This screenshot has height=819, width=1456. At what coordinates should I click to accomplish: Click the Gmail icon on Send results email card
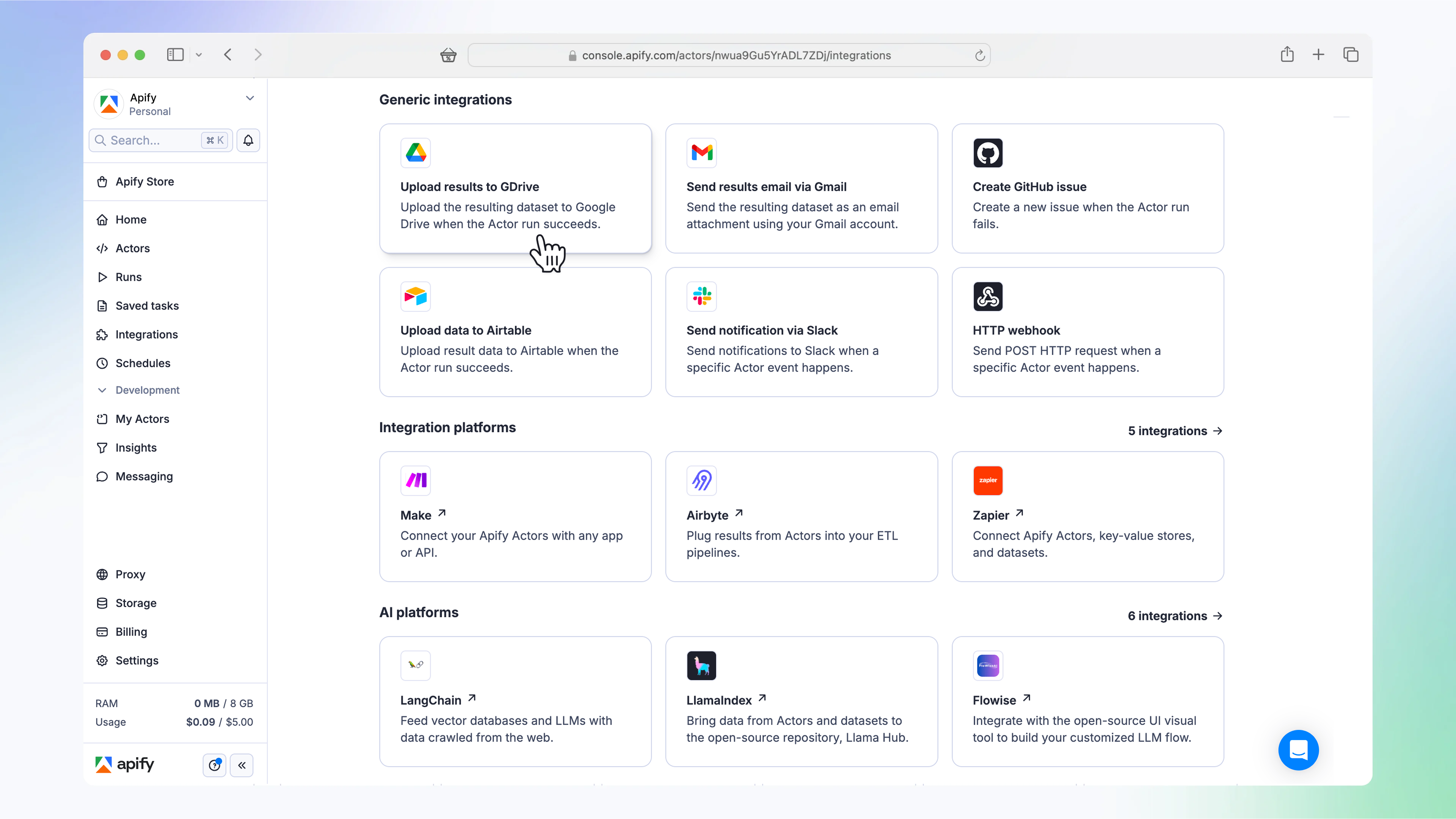pyautogui.click(x=701, y=152)
